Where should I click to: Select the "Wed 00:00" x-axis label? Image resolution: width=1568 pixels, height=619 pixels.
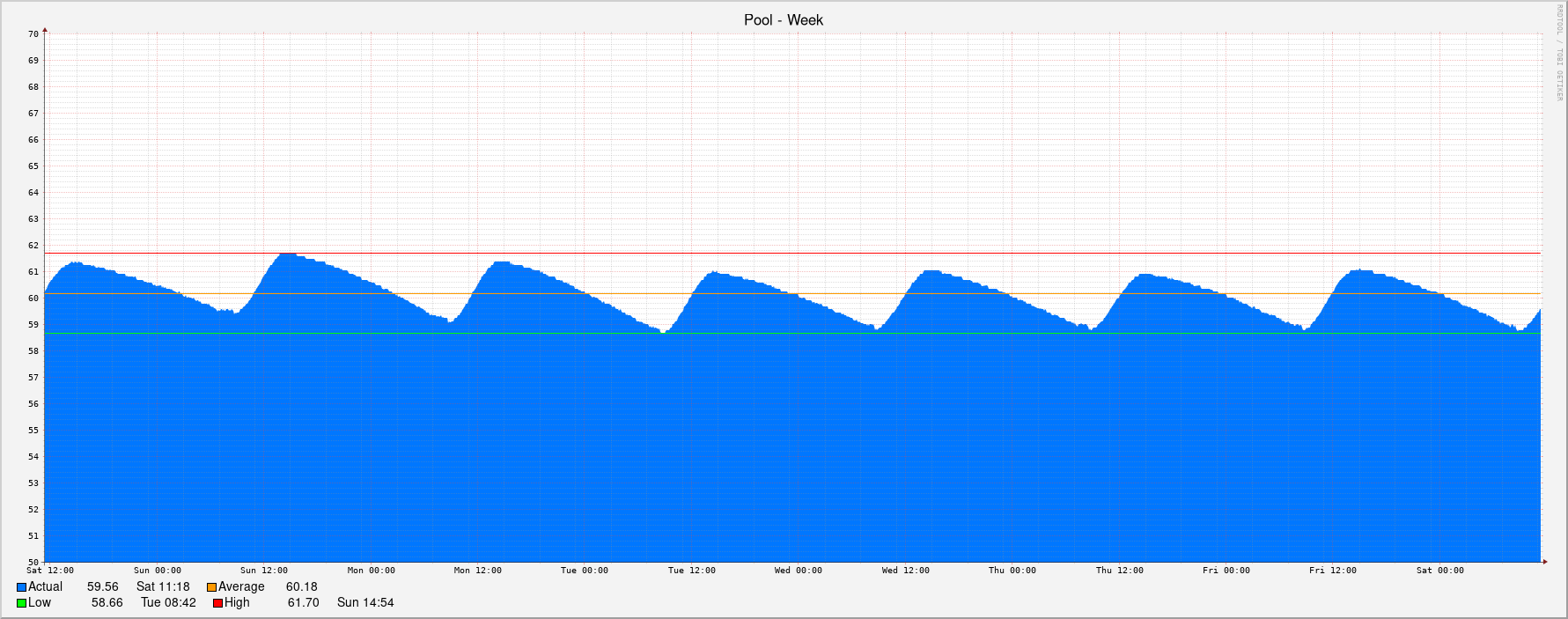798,571
